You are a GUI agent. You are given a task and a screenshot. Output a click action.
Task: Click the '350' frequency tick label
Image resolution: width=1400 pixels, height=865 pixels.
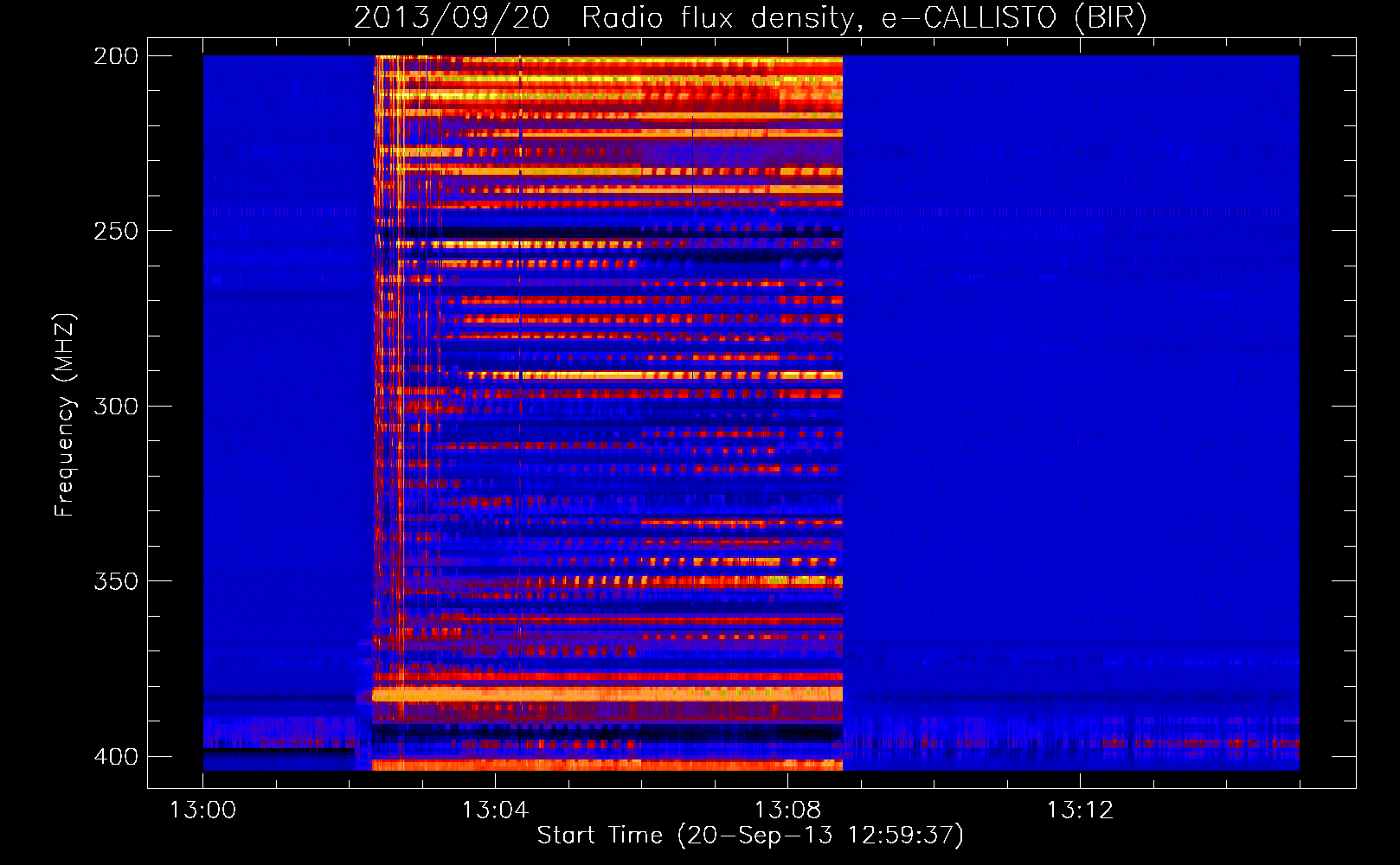tap(116, 580)
